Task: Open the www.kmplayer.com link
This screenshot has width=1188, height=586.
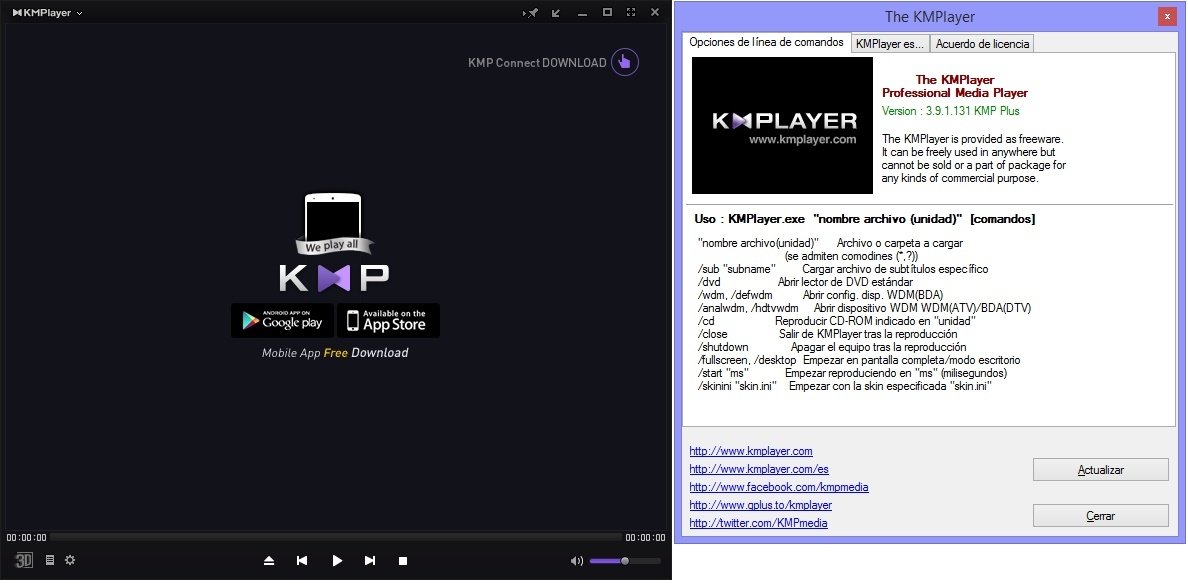Action: coord(750,451)
